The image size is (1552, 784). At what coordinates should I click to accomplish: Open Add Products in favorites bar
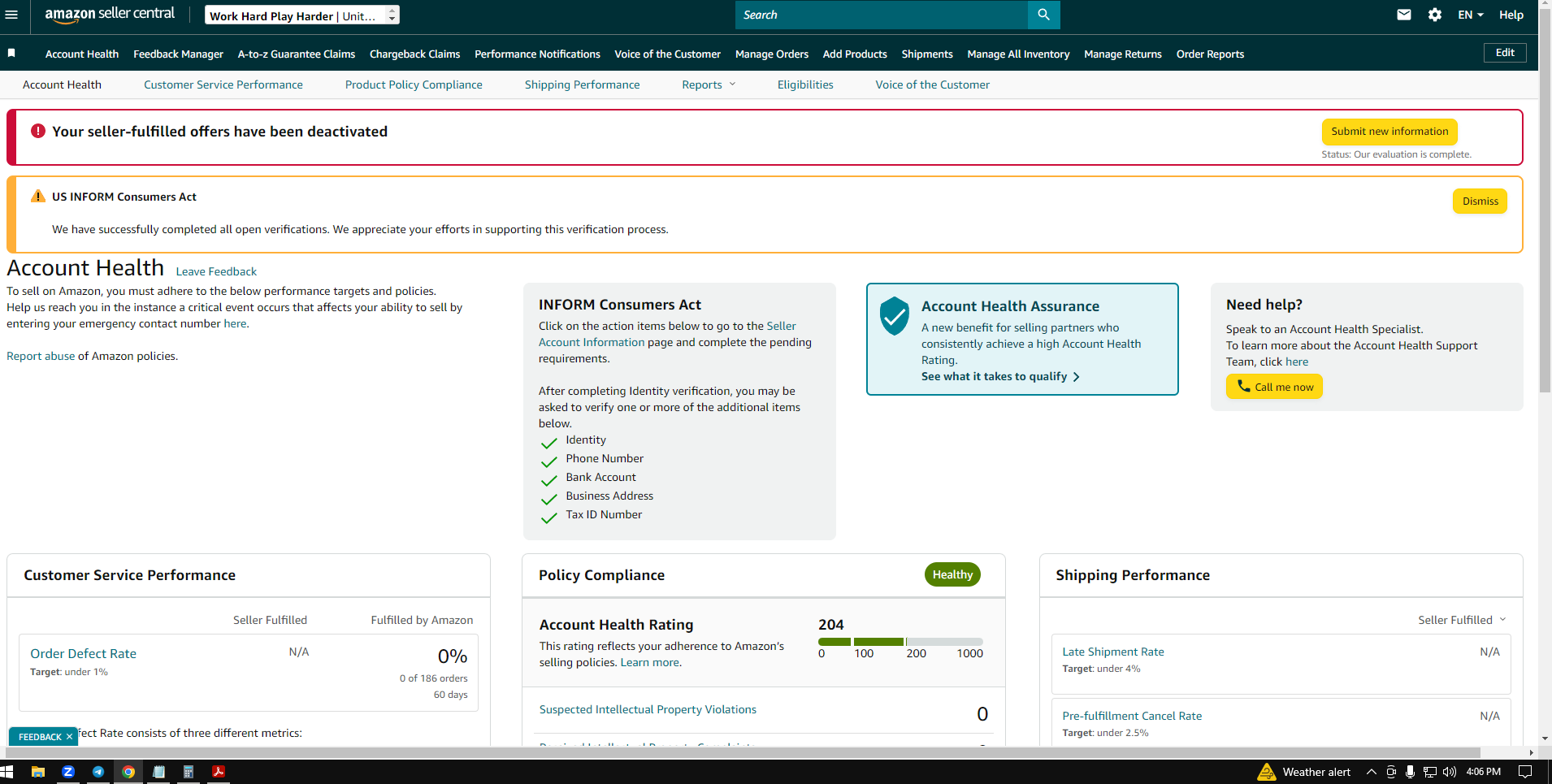coord(855,54)
